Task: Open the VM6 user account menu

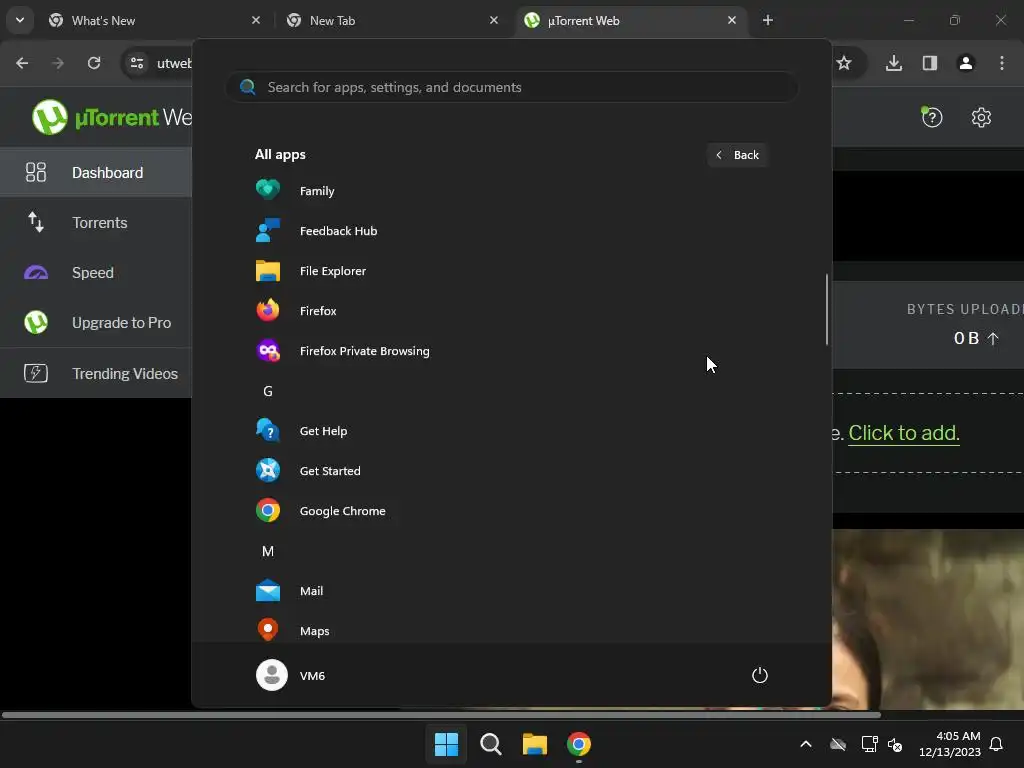Action: pos(291,675)
